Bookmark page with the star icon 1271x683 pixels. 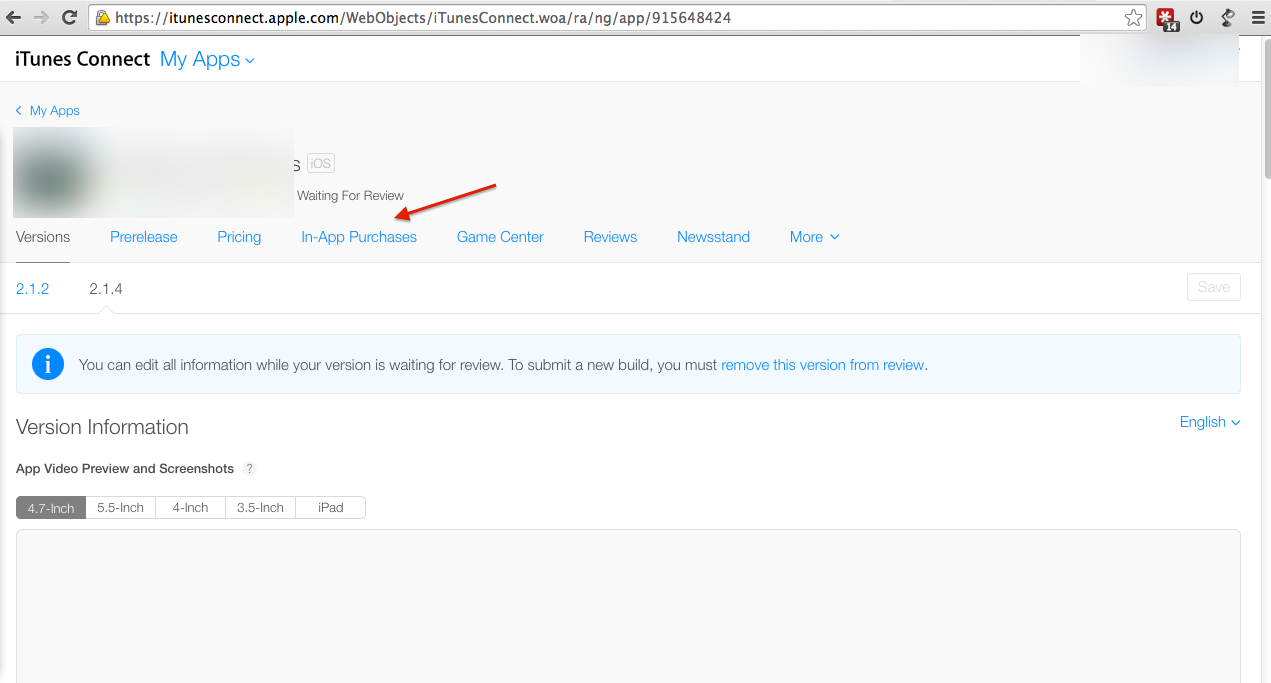(1133, 17)
